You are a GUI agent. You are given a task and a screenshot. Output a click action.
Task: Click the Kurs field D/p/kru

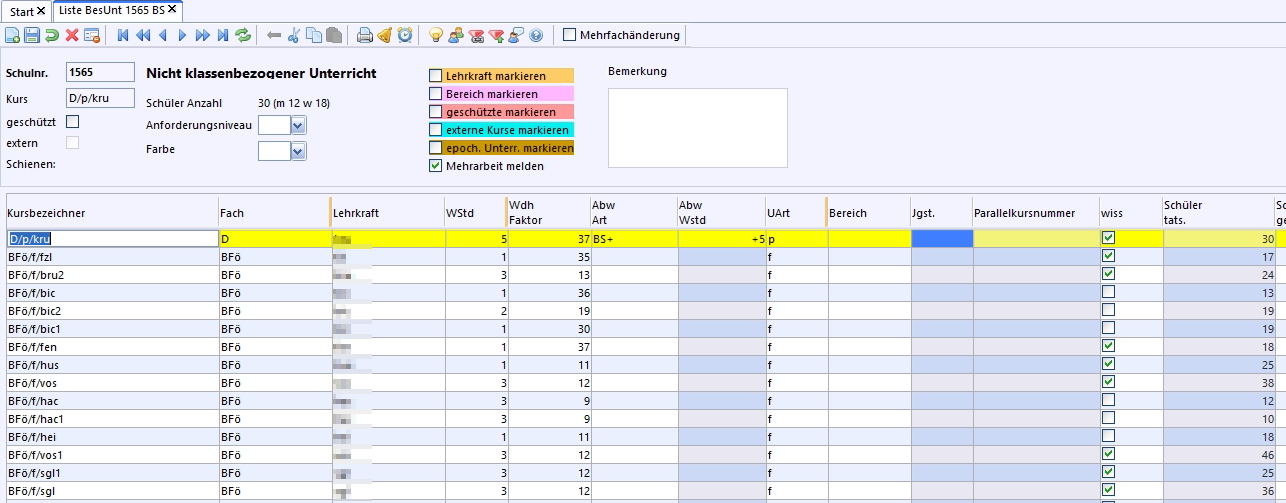(100, 98)
